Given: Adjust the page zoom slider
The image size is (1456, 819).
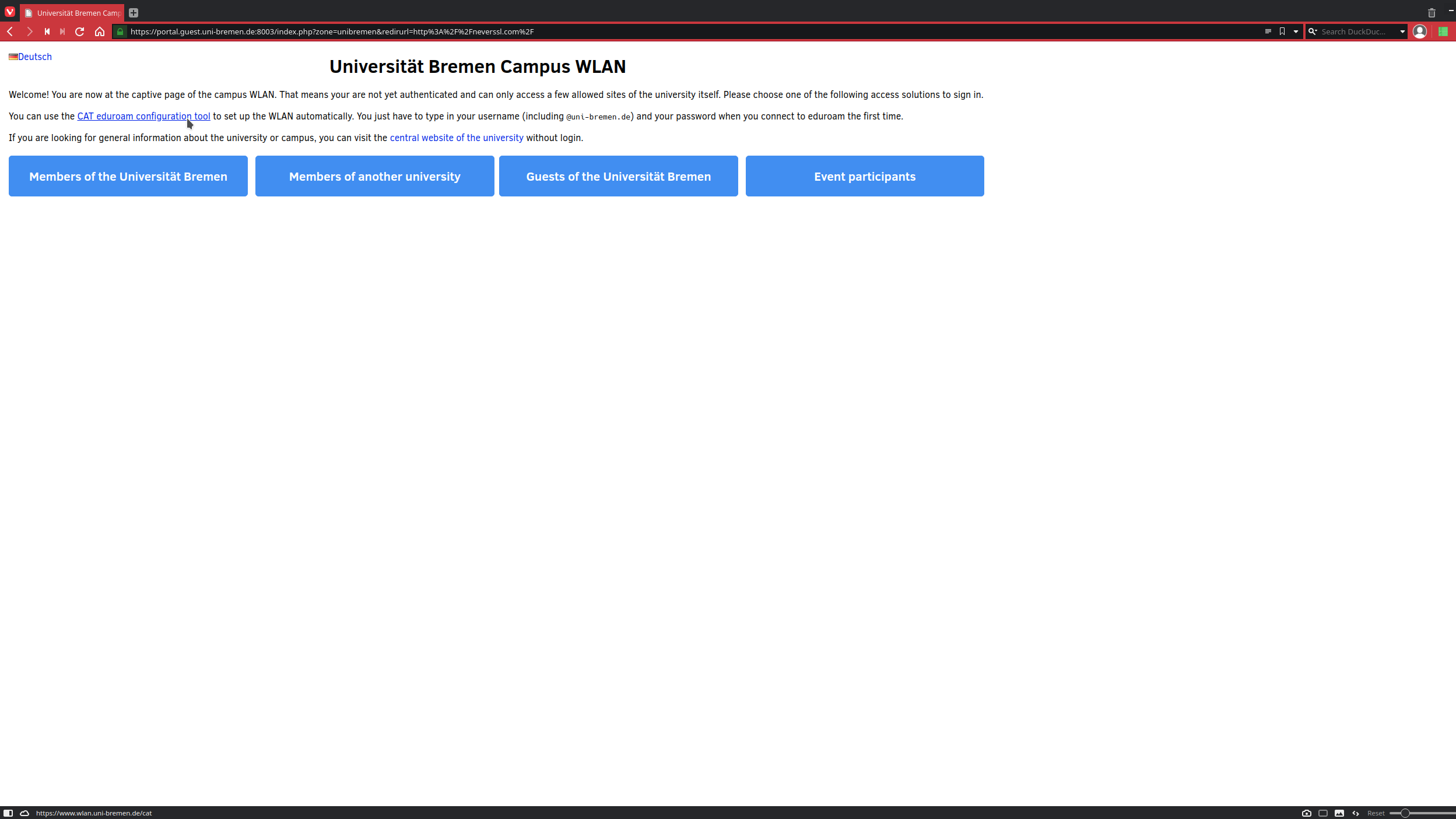Looking at the screenshot, I should coord(1405,813).
